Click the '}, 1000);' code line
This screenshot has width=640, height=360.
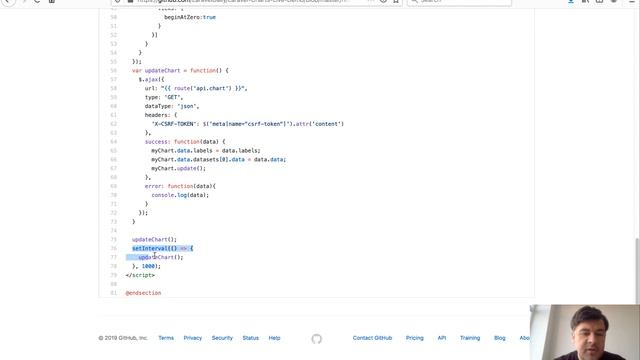coord(146,266)
